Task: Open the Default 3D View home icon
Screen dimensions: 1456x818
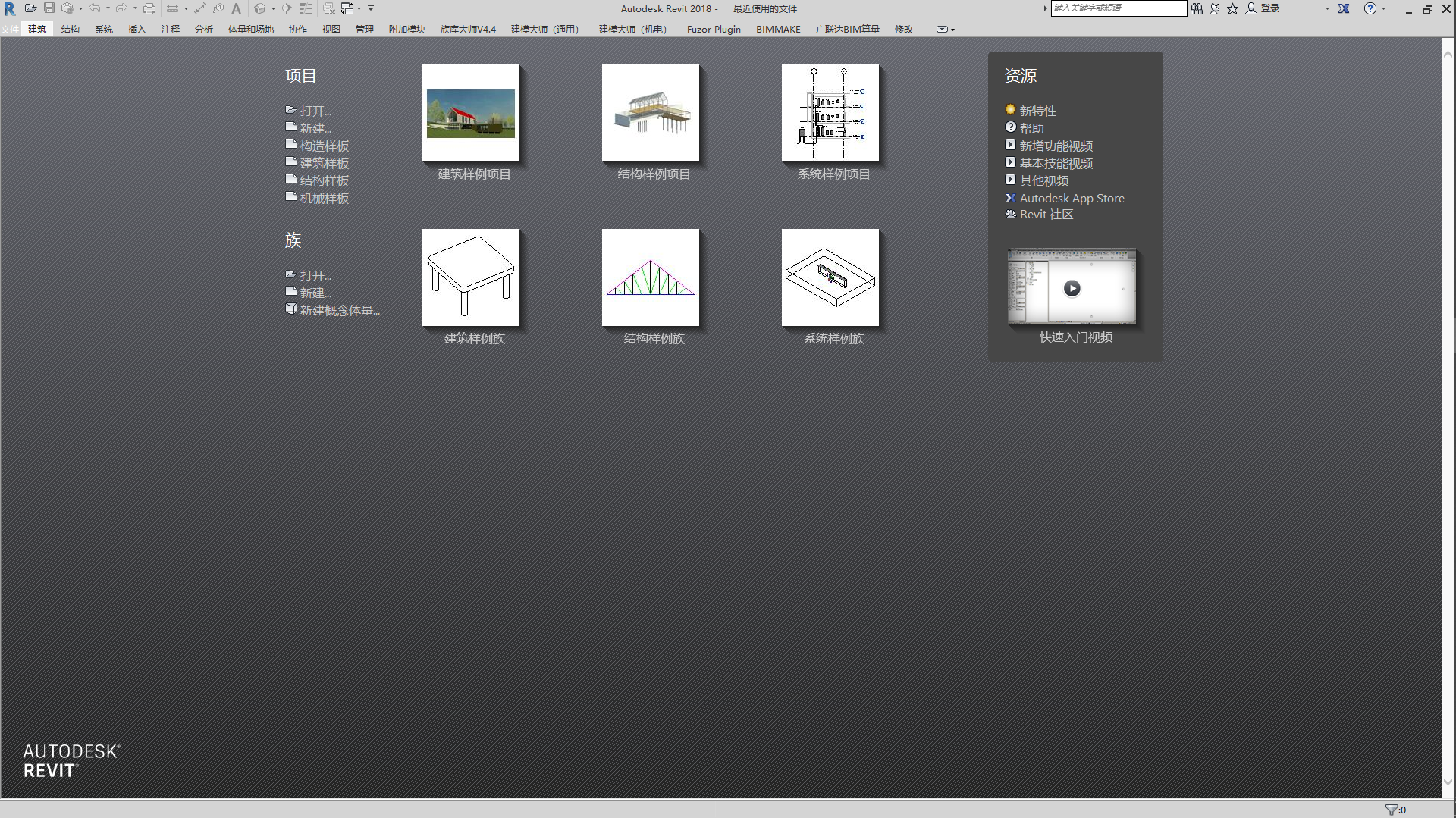Action: (x=259, y=8)
